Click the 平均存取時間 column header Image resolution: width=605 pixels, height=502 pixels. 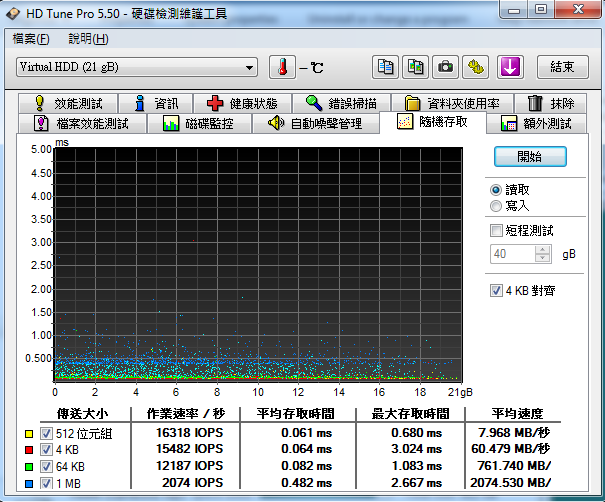(x=296, y=414)
